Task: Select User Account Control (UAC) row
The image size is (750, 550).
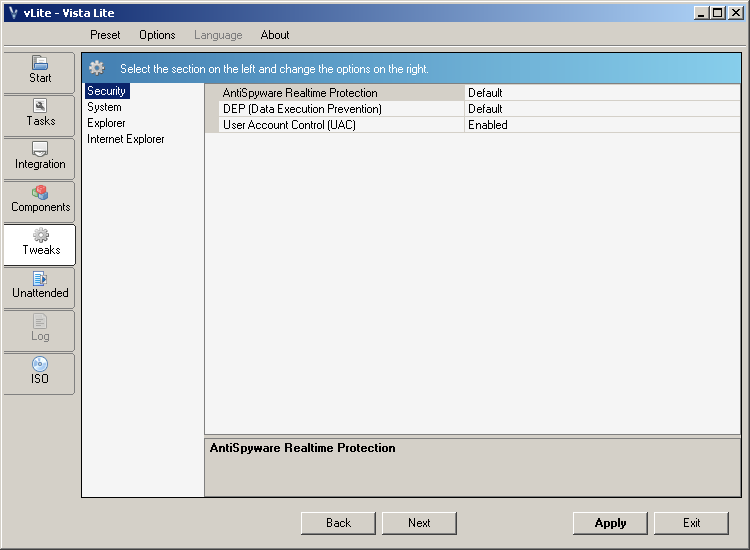Action: [x=473, y=125]
